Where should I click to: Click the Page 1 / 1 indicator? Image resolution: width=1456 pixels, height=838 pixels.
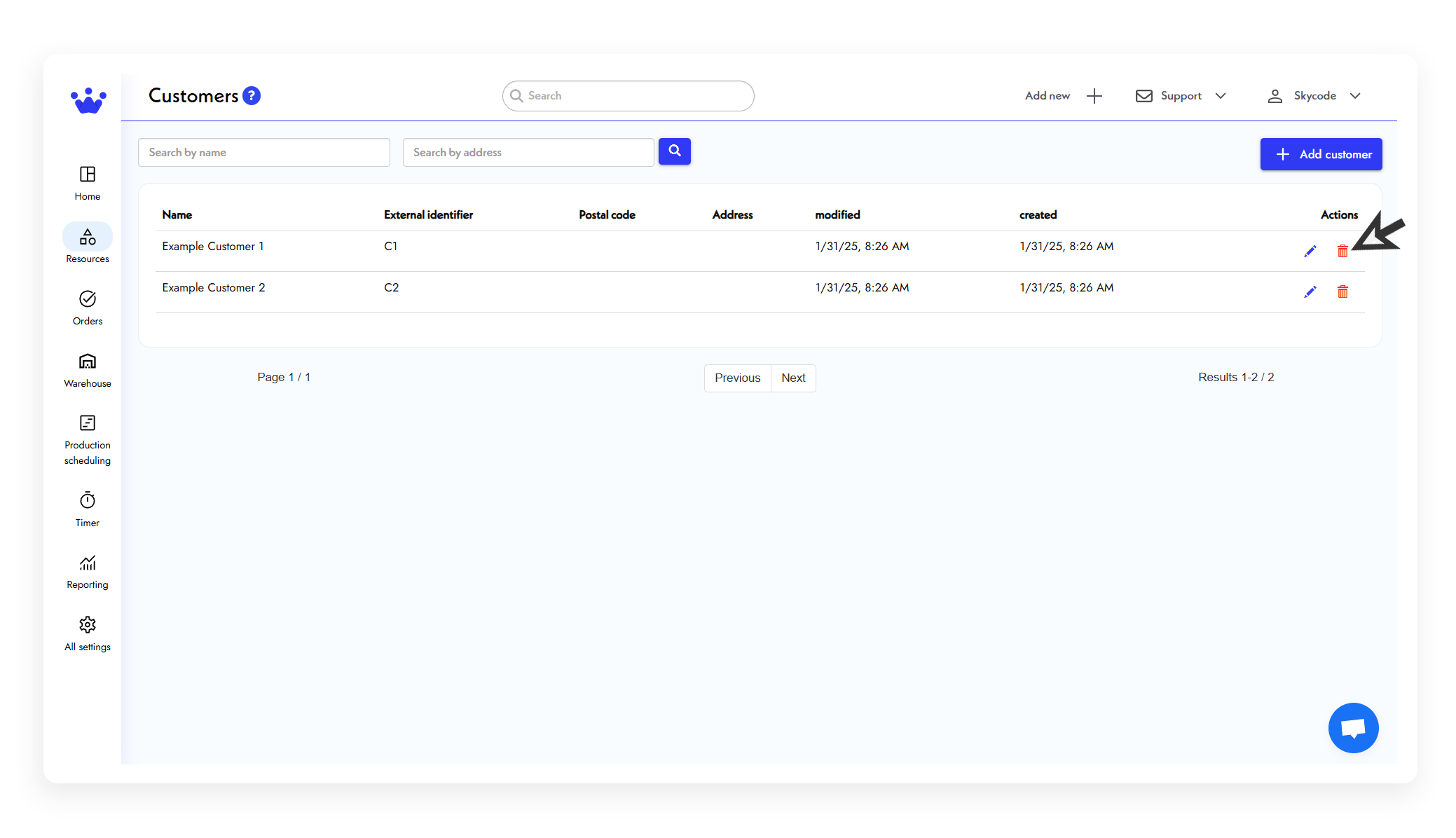(x=284, y=377)
